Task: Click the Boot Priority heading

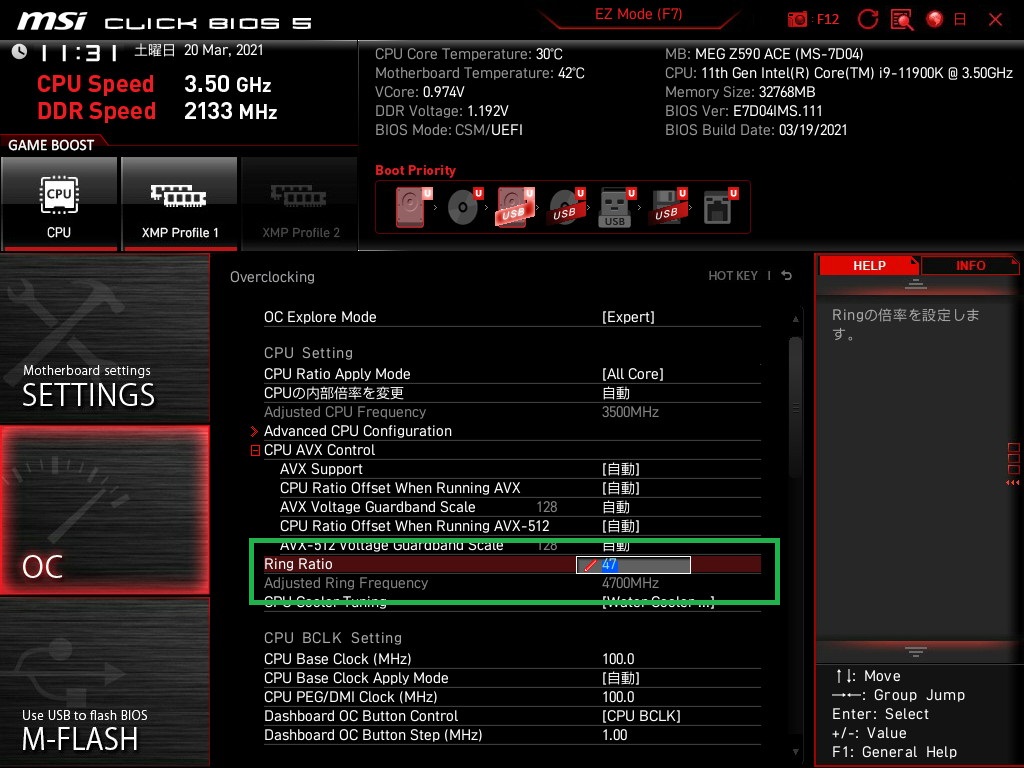Action: click(x=415, y=170)
